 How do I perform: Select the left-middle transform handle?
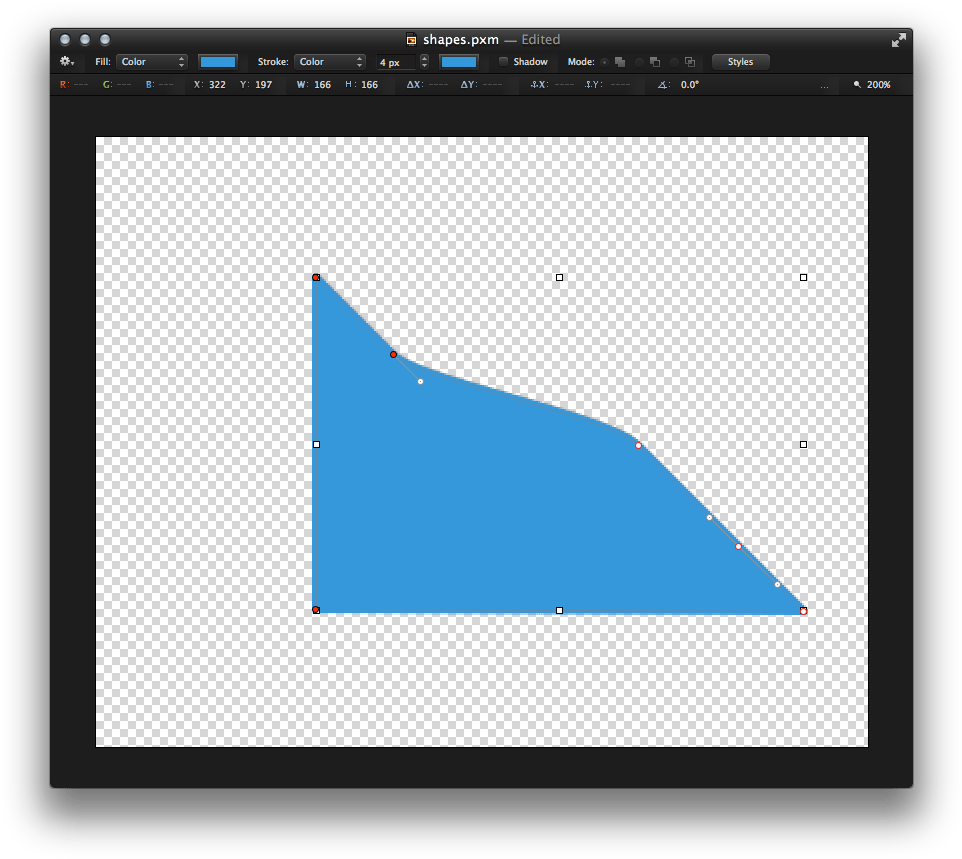(317, 444)
